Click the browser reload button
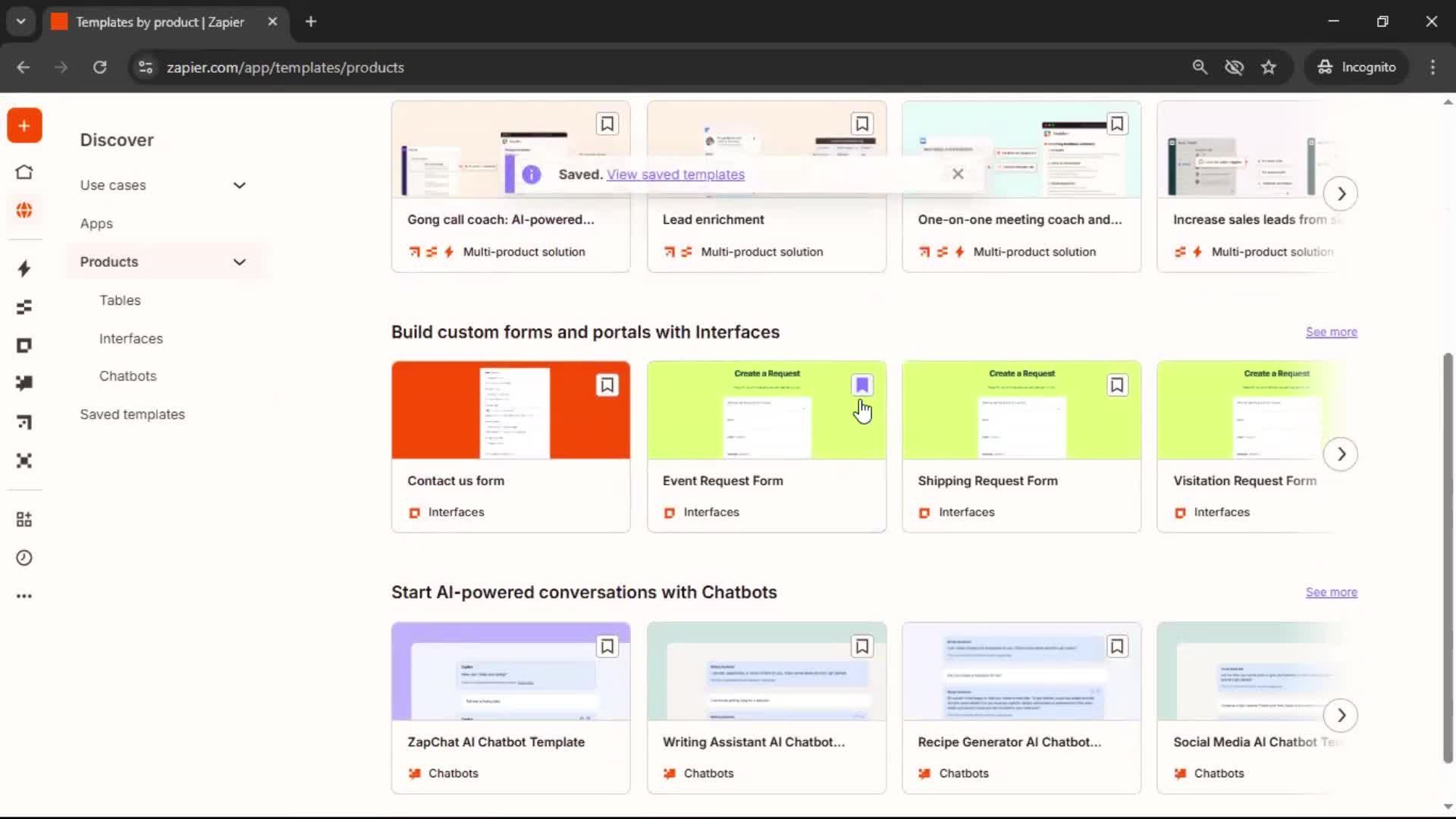 pyautogui.click(x=99, y=67)
